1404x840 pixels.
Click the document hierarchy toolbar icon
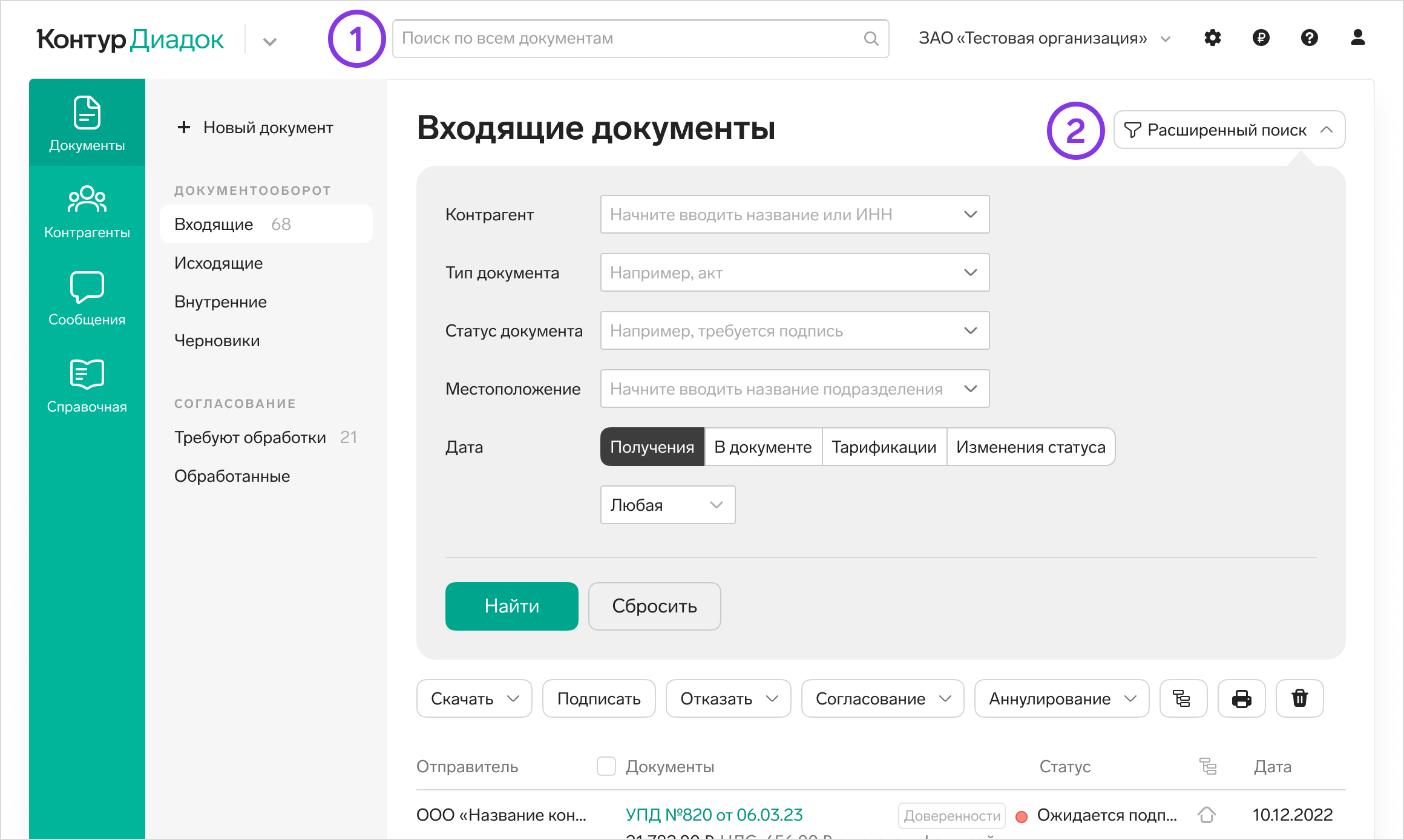(1183, 698)
